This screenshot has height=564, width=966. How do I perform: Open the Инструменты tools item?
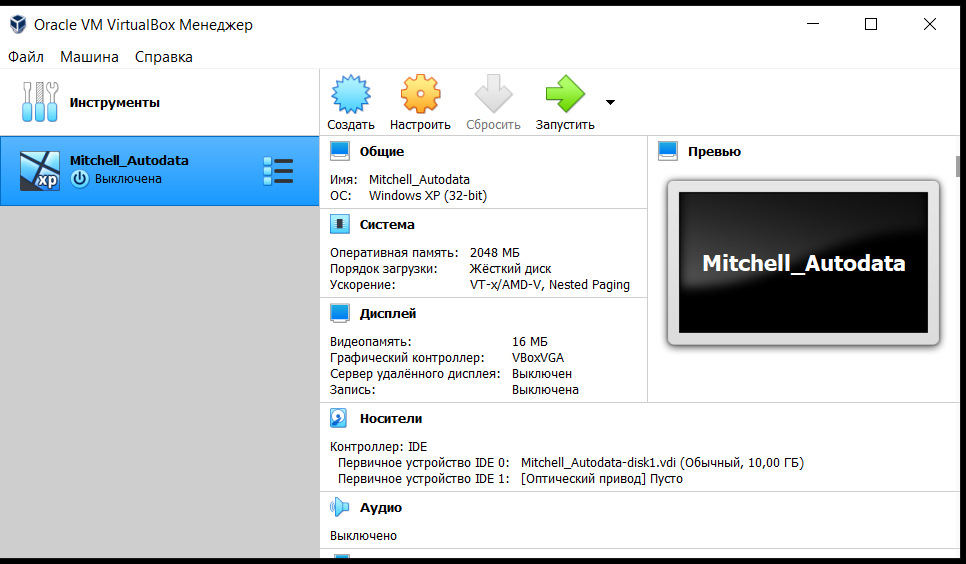[x=160, y=102]
